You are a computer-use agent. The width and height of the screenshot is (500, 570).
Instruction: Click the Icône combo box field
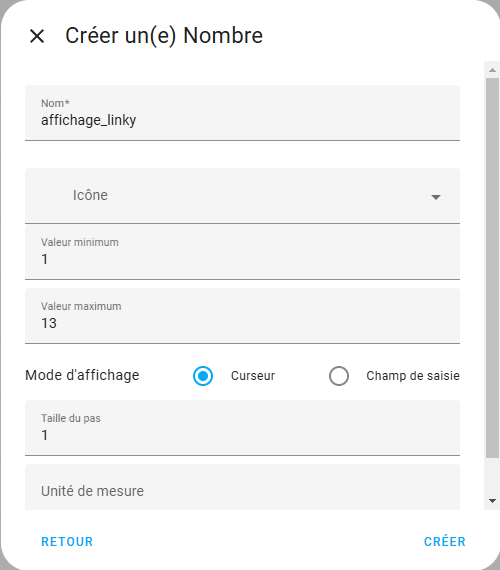click(242, 196)
